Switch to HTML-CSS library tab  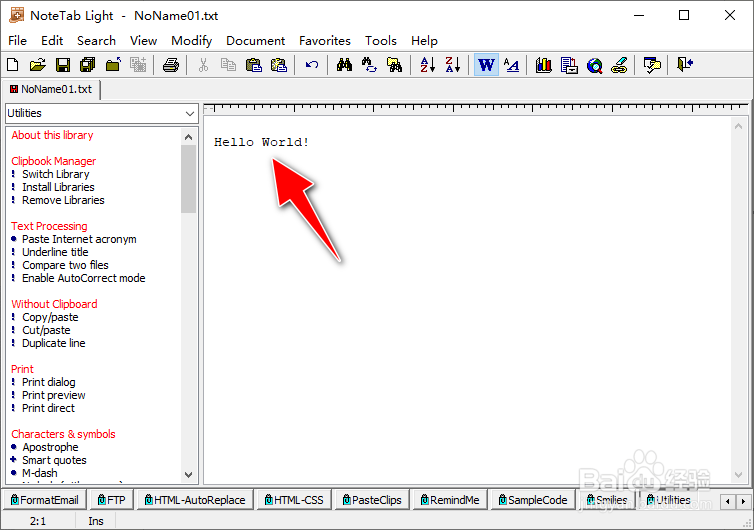point(294,500)
